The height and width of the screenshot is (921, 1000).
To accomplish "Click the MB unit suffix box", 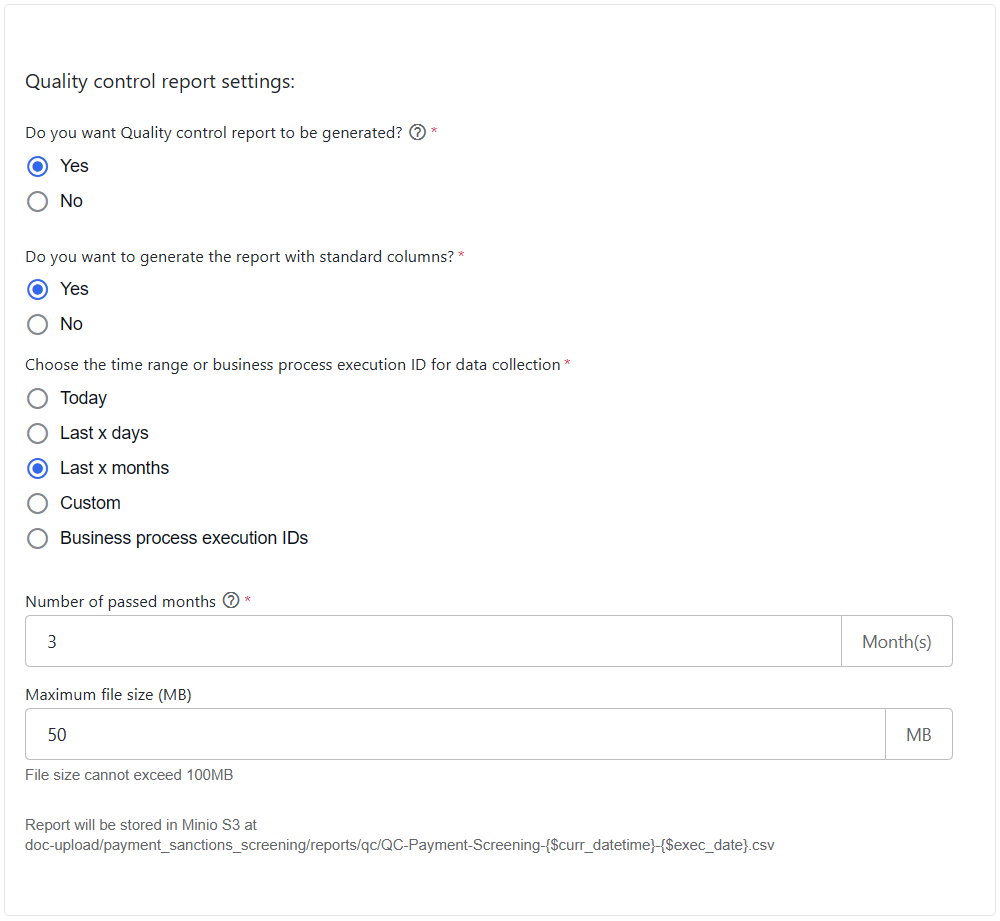I will [919, 734].
